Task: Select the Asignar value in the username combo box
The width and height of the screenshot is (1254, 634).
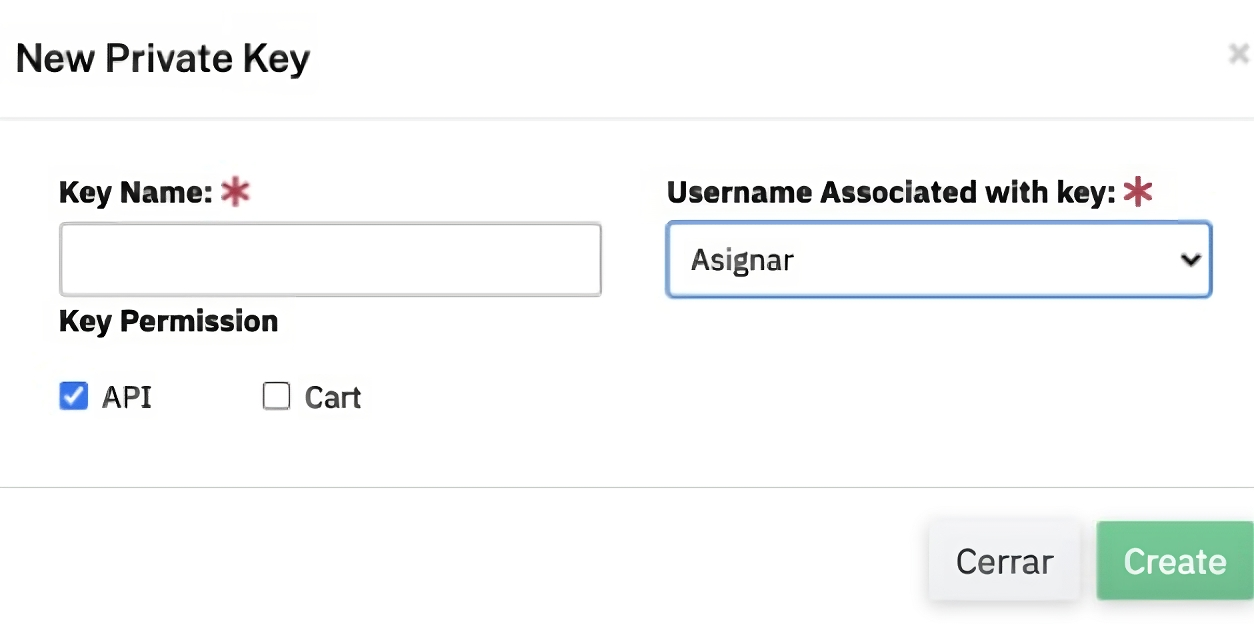Action: (x=742, y=261)
